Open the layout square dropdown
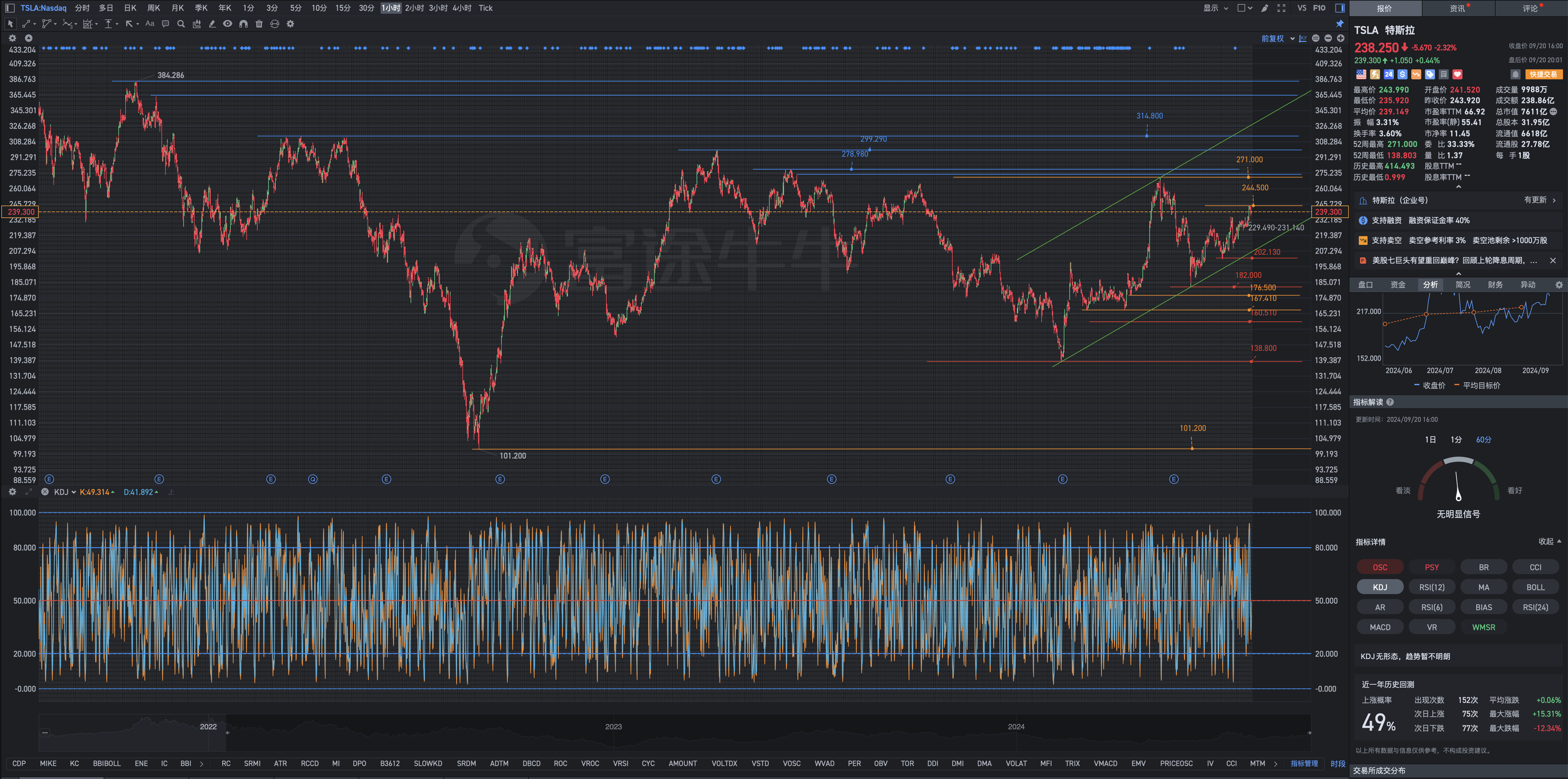The width and height of the screenshot is (1568, 779). point(1245,8)
